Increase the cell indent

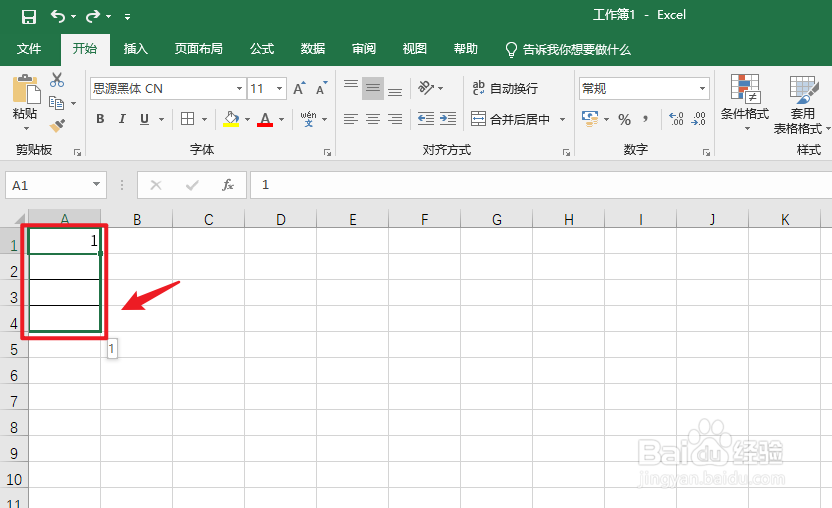448,119
